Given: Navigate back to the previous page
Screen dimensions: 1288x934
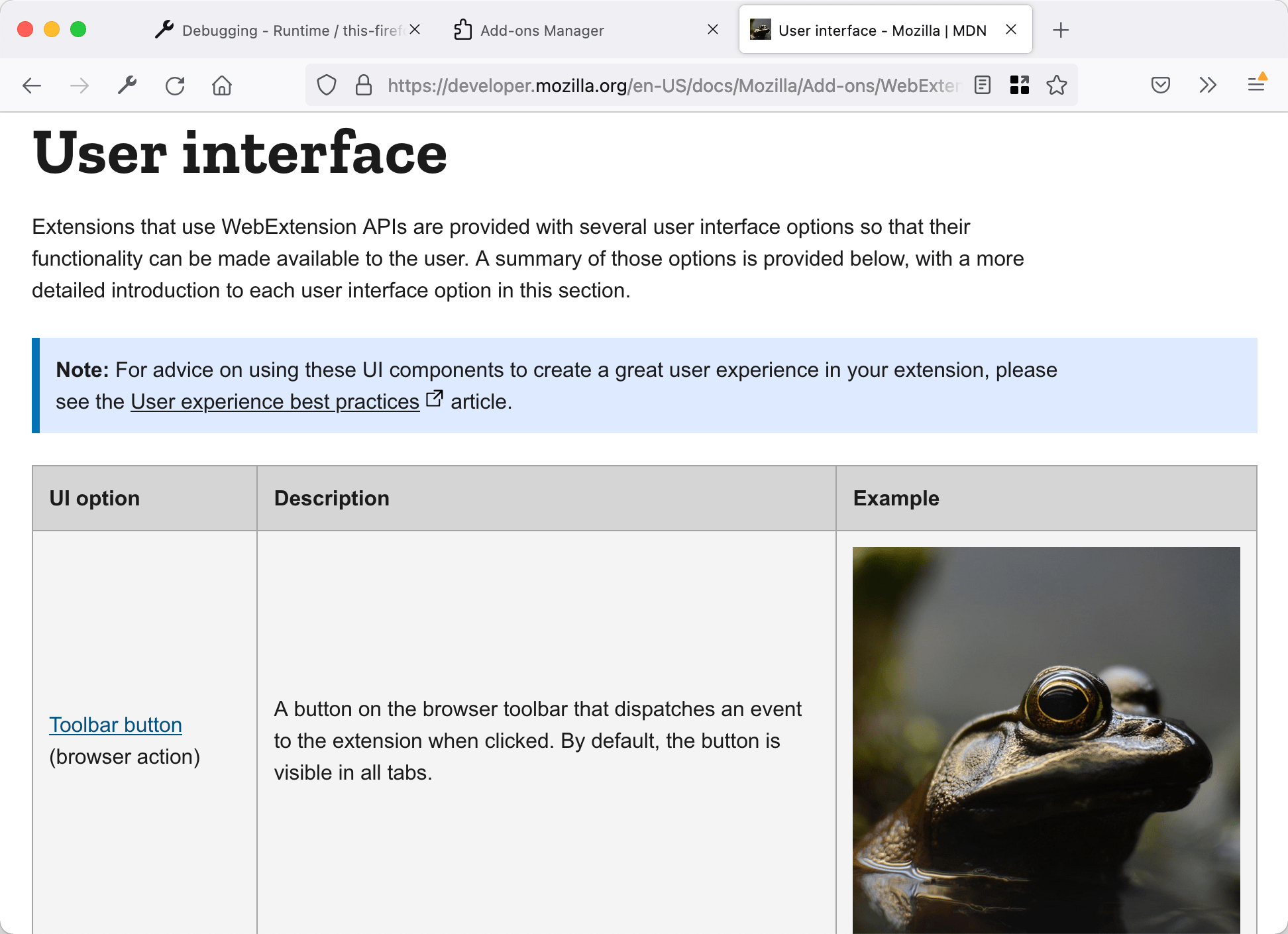Looking at the screenshot, I should click(32, 85).
